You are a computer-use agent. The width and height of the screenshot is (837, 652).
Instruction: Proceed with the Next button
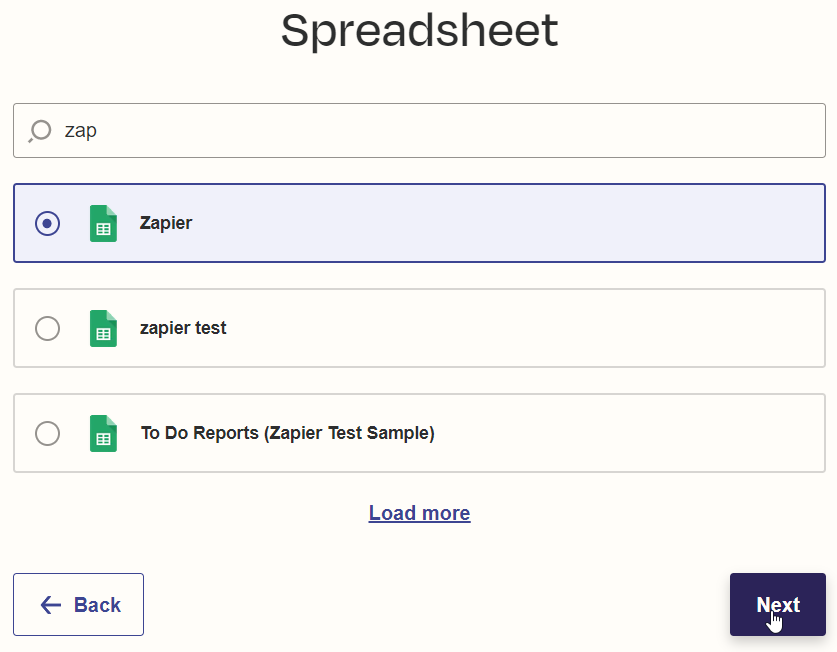click(778, 604)
